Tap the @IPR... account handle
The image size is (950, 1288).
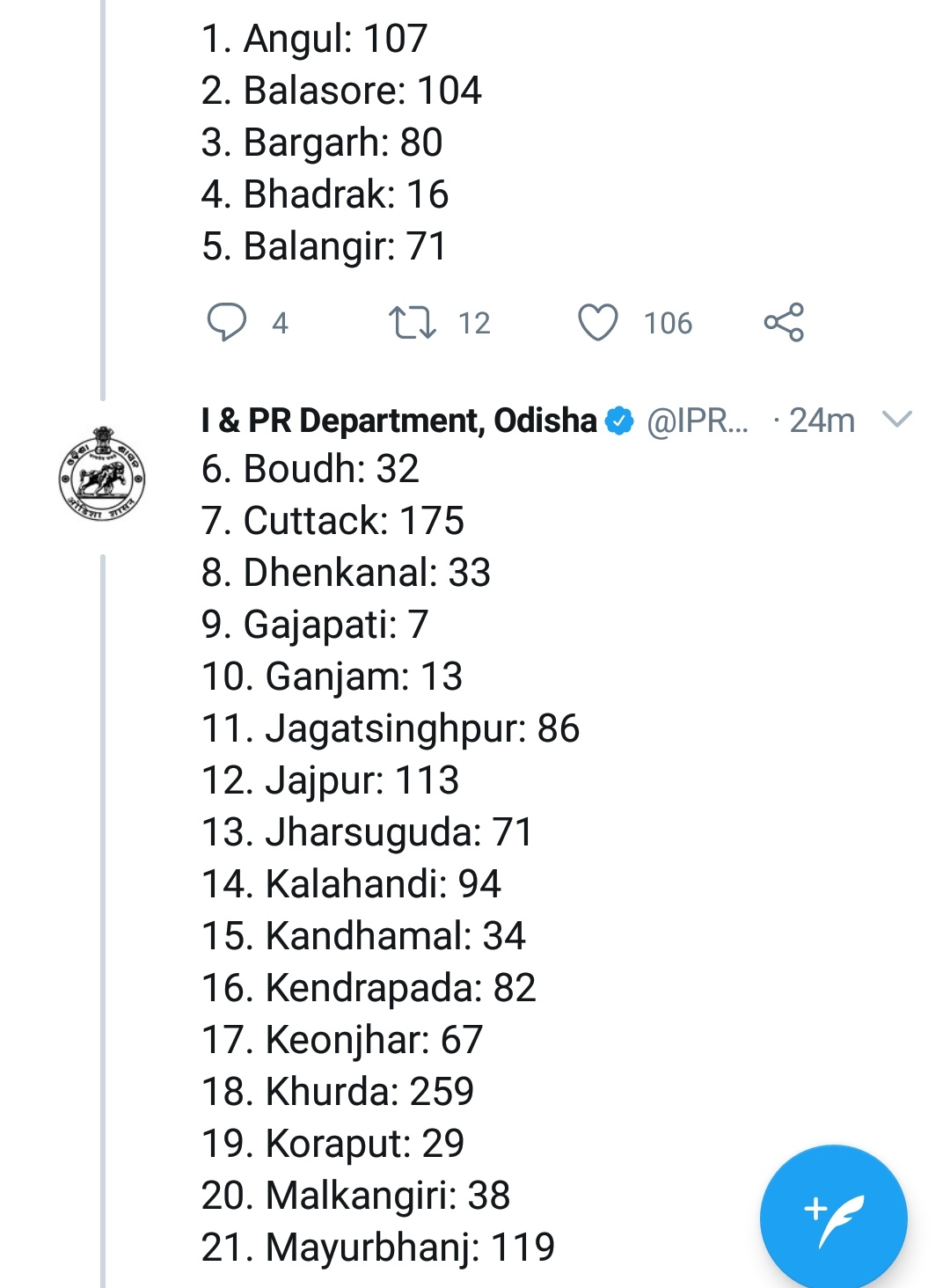698,421
